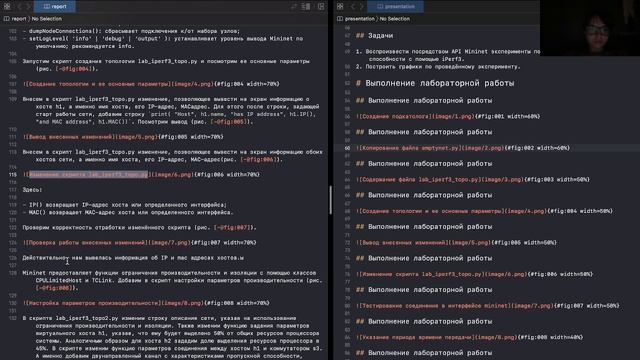Open the report breadcrumb in jump bar
This screenshot has width=640, height=360.
15,19
